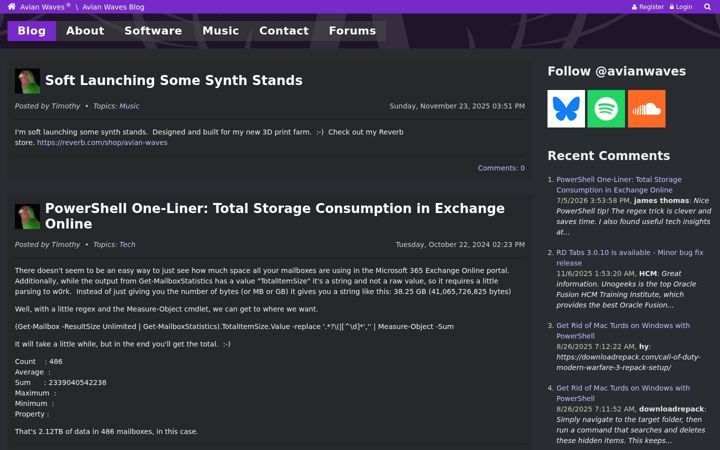The image size is (720, 450).
Task: Click HCM commenter name
Action: point(648,274)
